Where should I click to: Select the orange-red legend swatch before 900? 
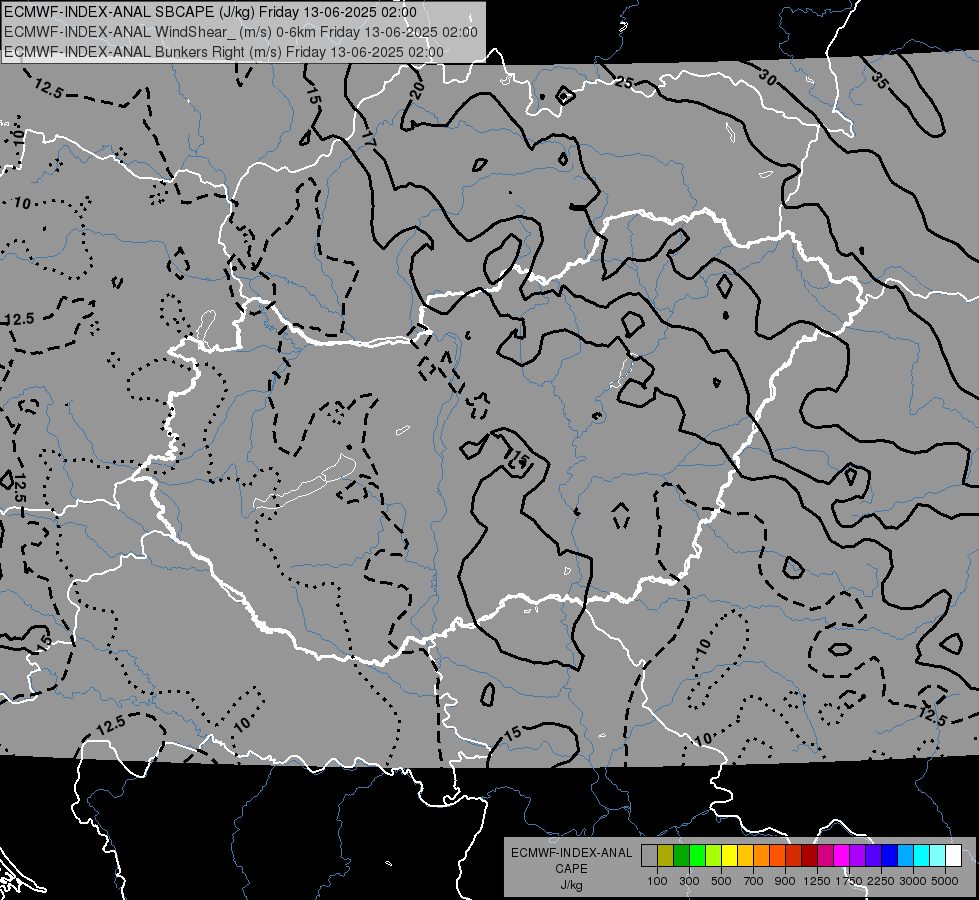778,855
